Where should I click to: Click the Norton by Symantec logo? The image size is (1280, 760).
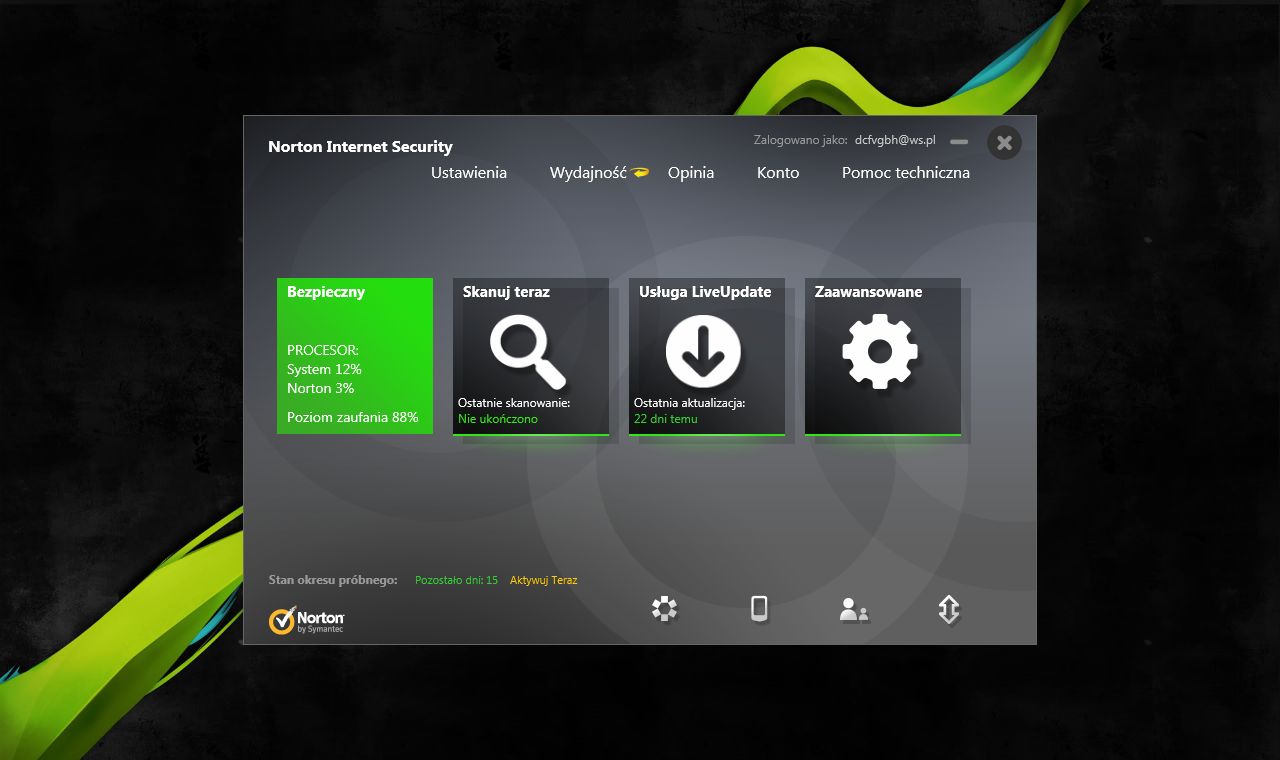[307, 620]
